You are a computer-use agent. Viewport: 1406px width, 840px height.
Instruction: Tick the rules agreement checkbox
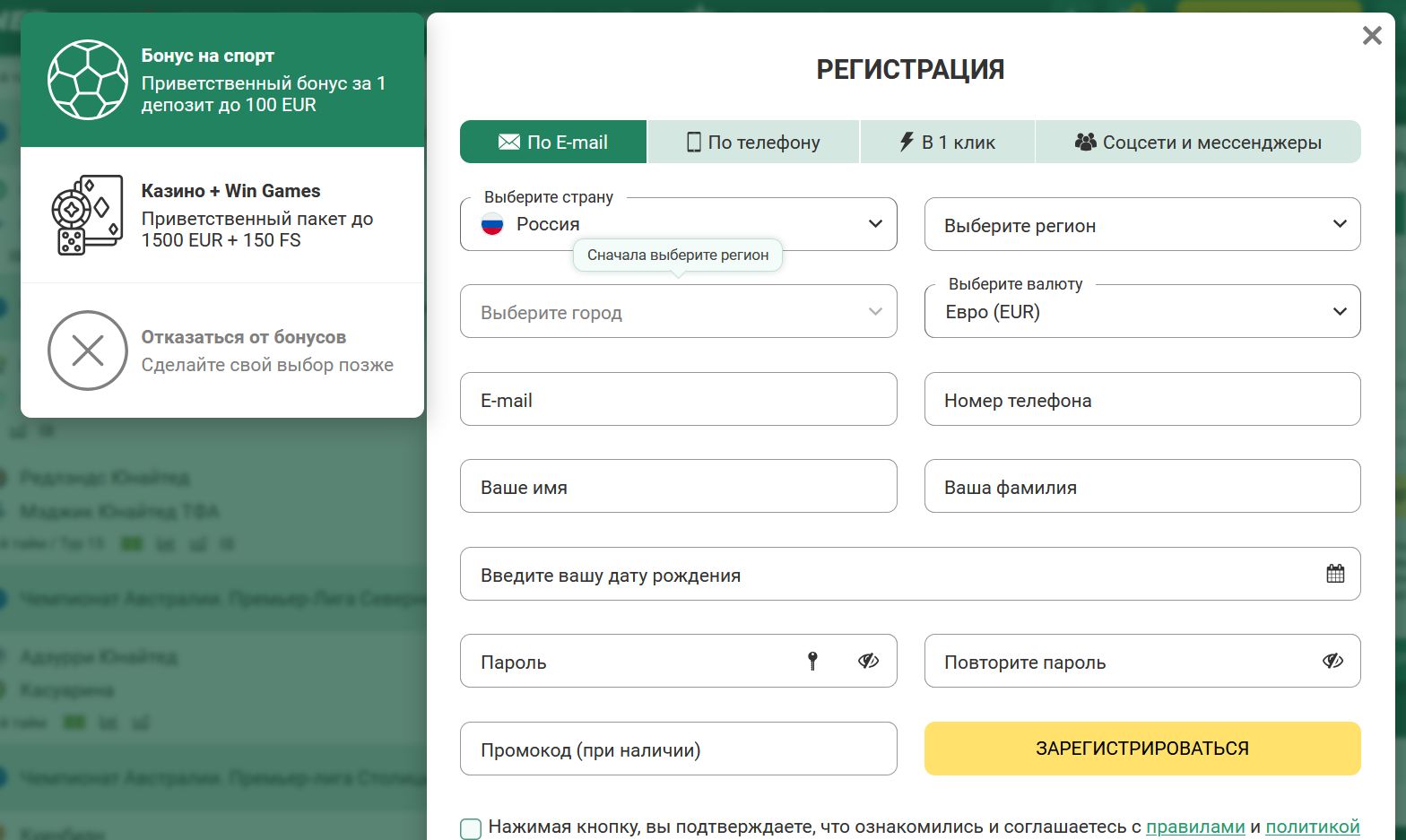pyautogui.click(x=471, y=828)
